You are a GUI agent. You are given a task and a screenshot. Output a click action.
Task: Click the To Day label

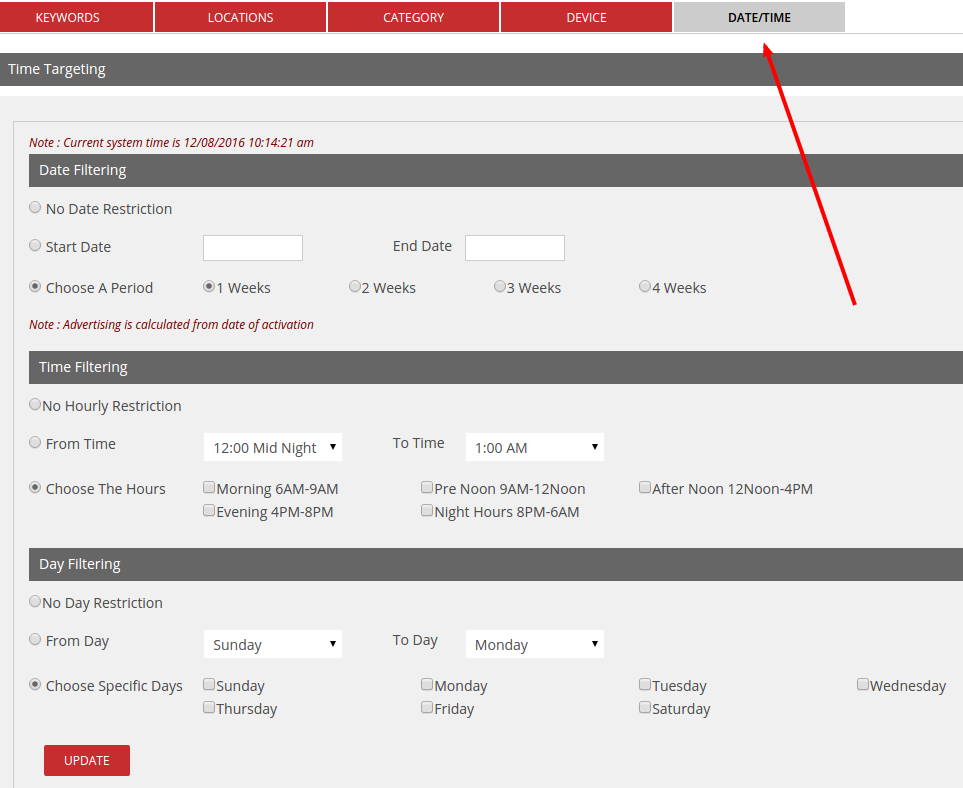tap(415, 641)
